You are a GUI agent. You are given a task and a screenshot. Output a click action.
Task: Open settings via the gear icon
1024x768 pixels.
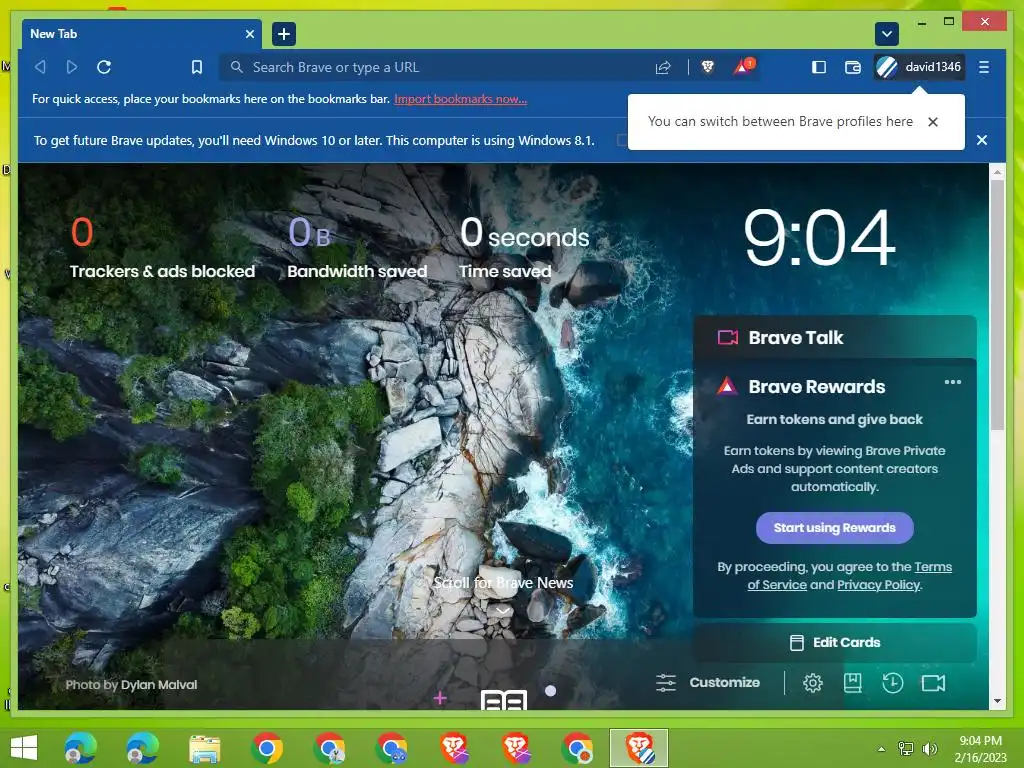coord(812,683)
